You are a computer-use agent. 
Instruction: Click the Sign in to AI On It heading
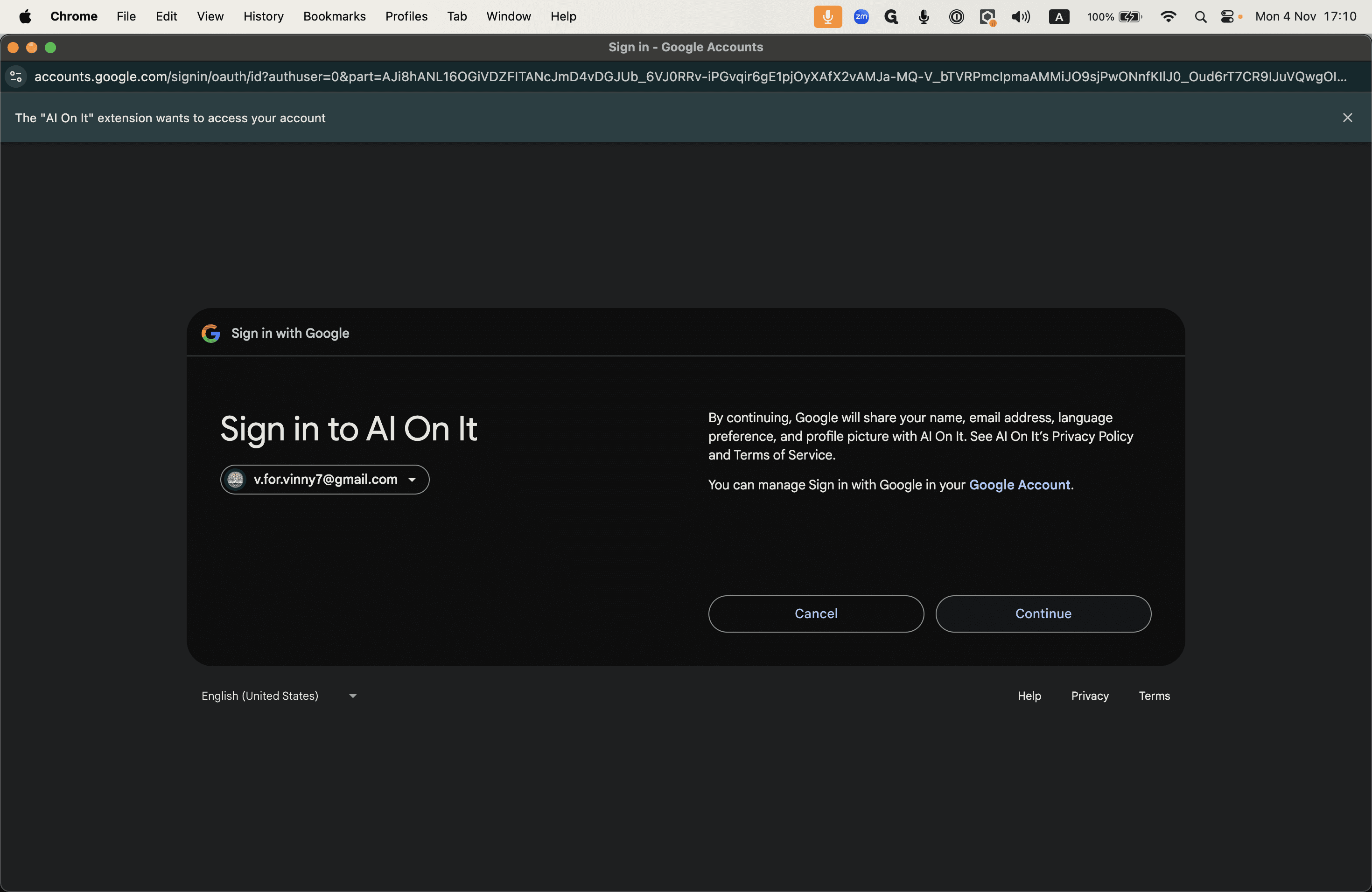(349, 429)
